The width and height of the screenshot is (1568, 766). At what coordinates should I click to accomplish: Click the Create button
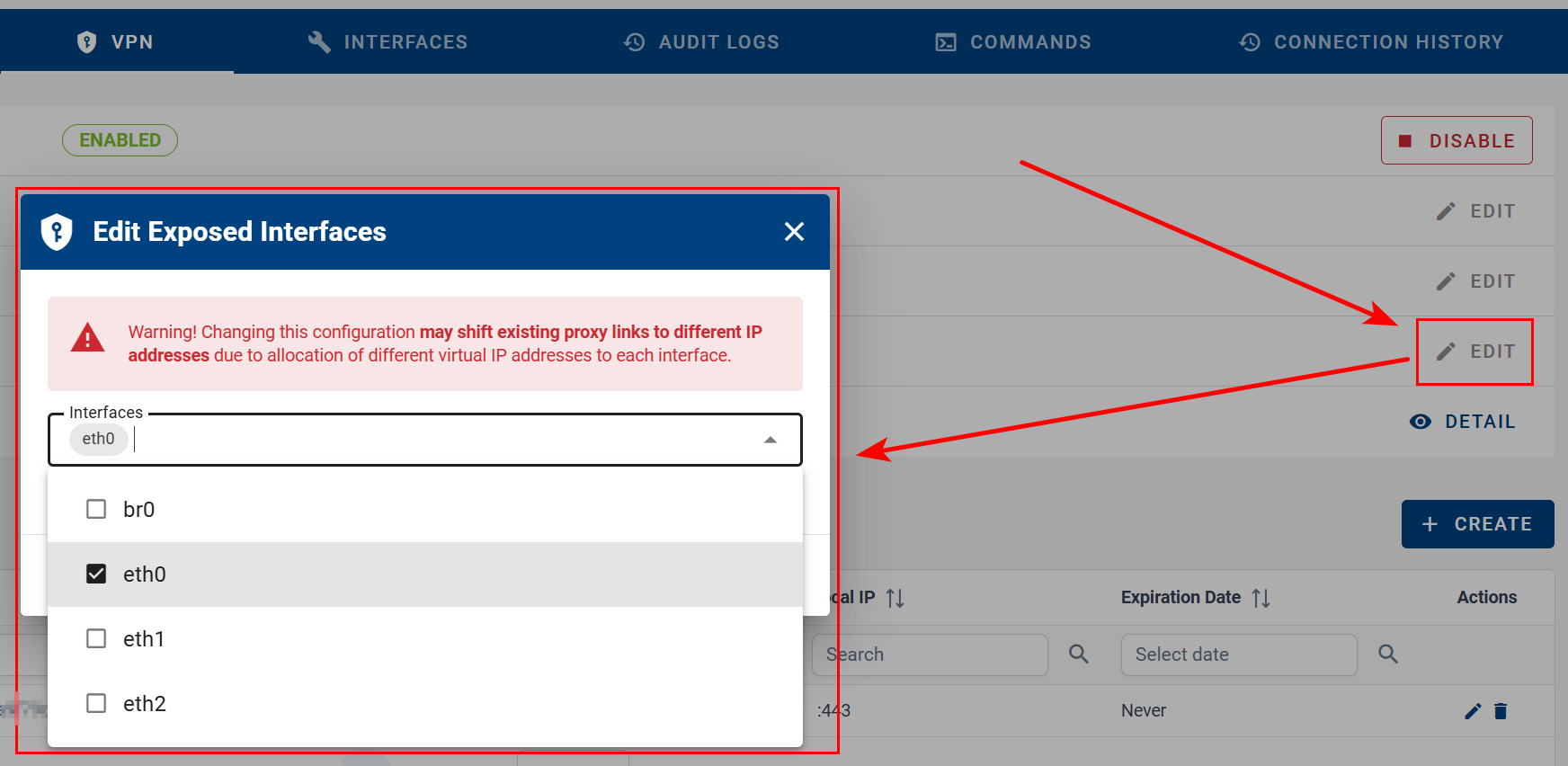(1477, 524)
